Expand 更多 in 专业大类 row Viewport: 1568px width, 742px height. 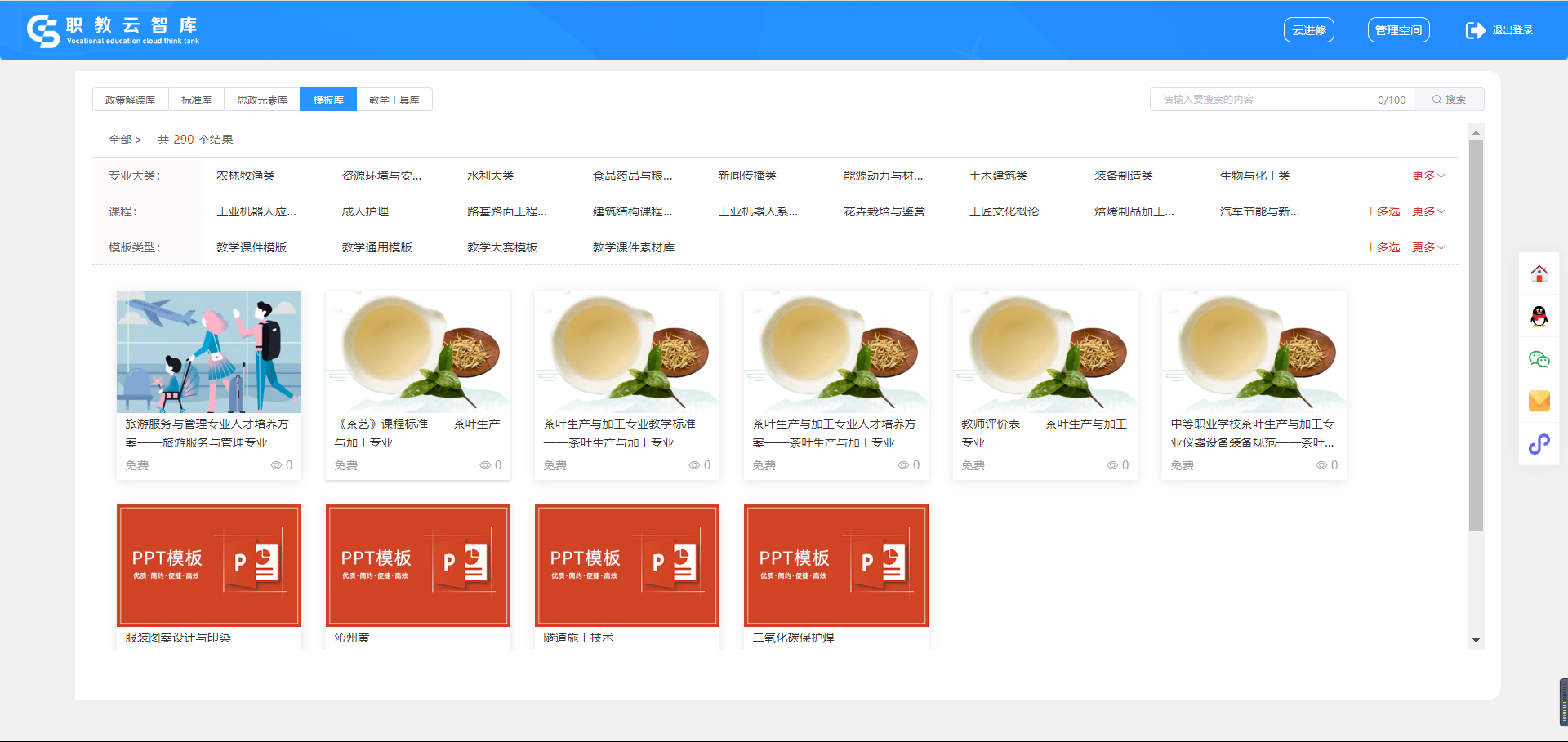click(x=1428, y=176)
